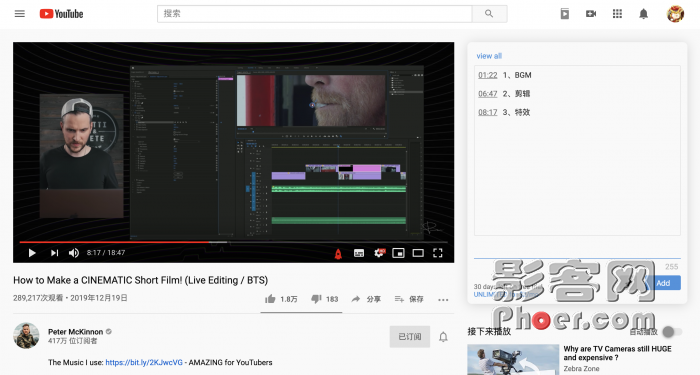Open the YouTube apps grid
Screen dimensions: 700x375
tap(617, 14)
